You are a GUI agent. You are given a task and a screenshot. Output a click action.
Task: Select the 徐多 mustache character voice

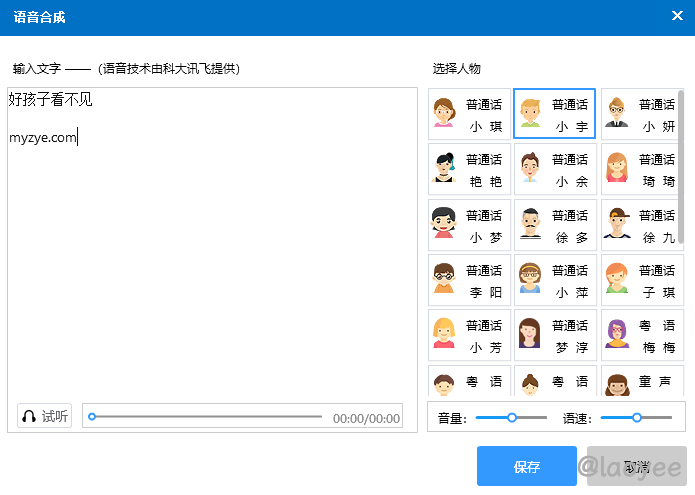(x=555, y=225)
